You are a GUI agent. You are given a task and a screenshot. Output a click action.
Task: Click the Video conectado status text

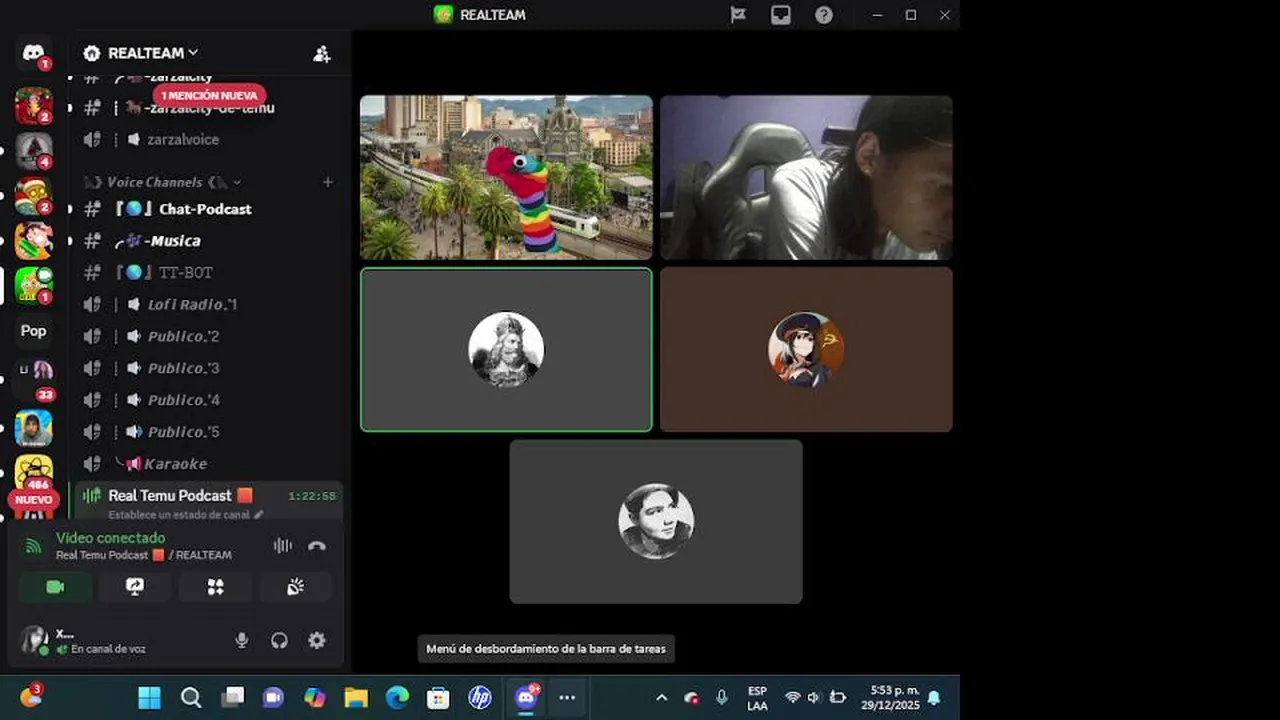pyautogui.click(x=110, y=538)
